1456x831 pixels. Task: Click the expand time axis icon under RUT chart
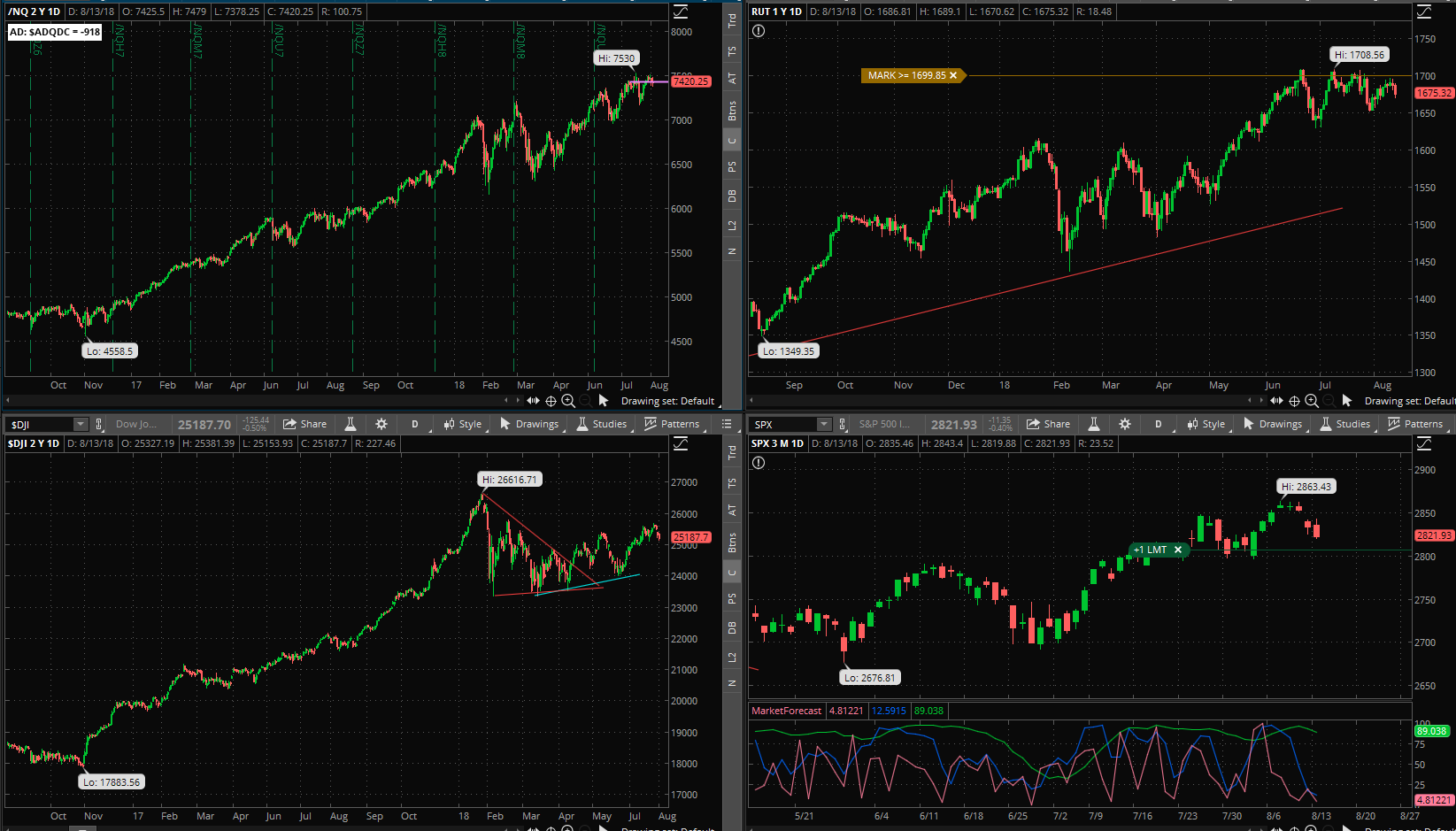[x=1276, y=401]
